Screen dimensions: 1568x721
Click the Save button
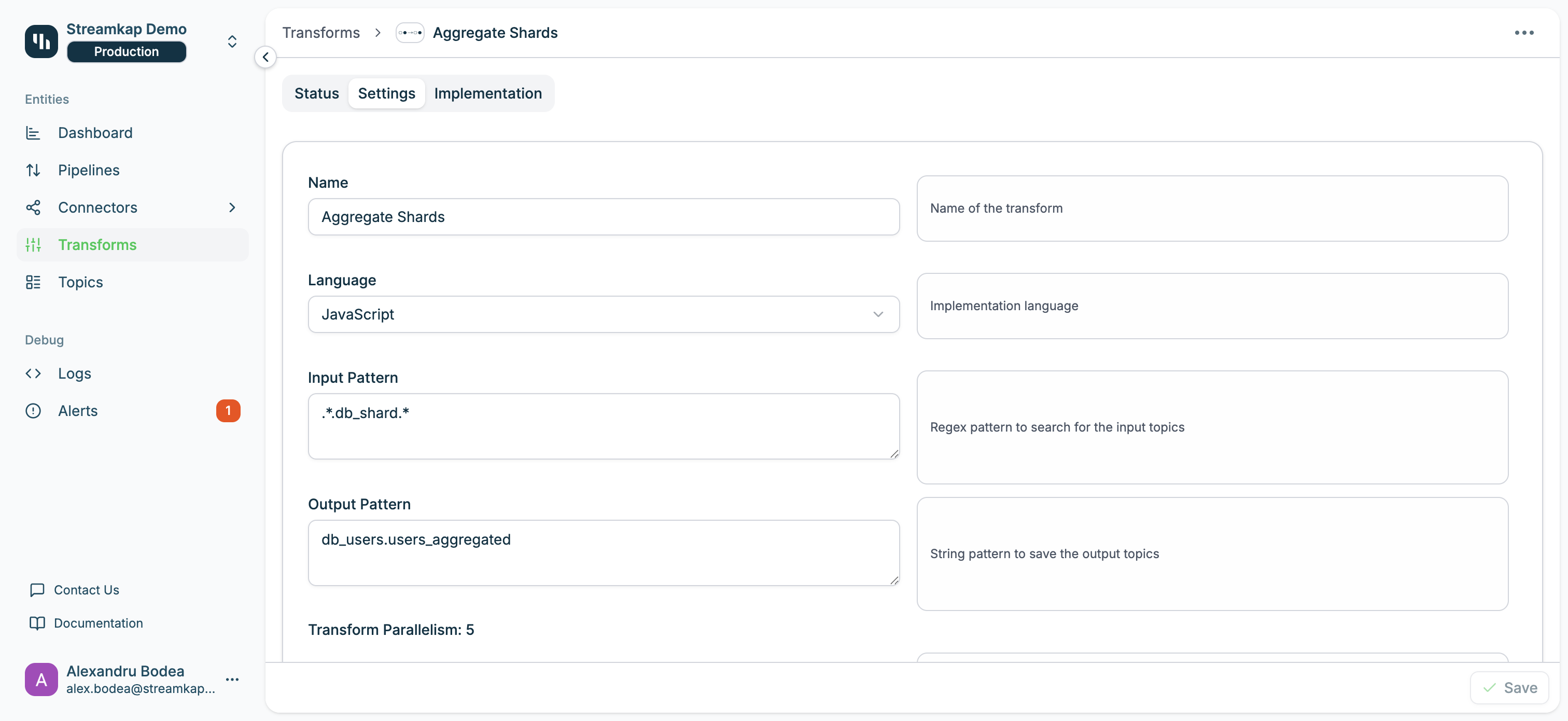1509,687
